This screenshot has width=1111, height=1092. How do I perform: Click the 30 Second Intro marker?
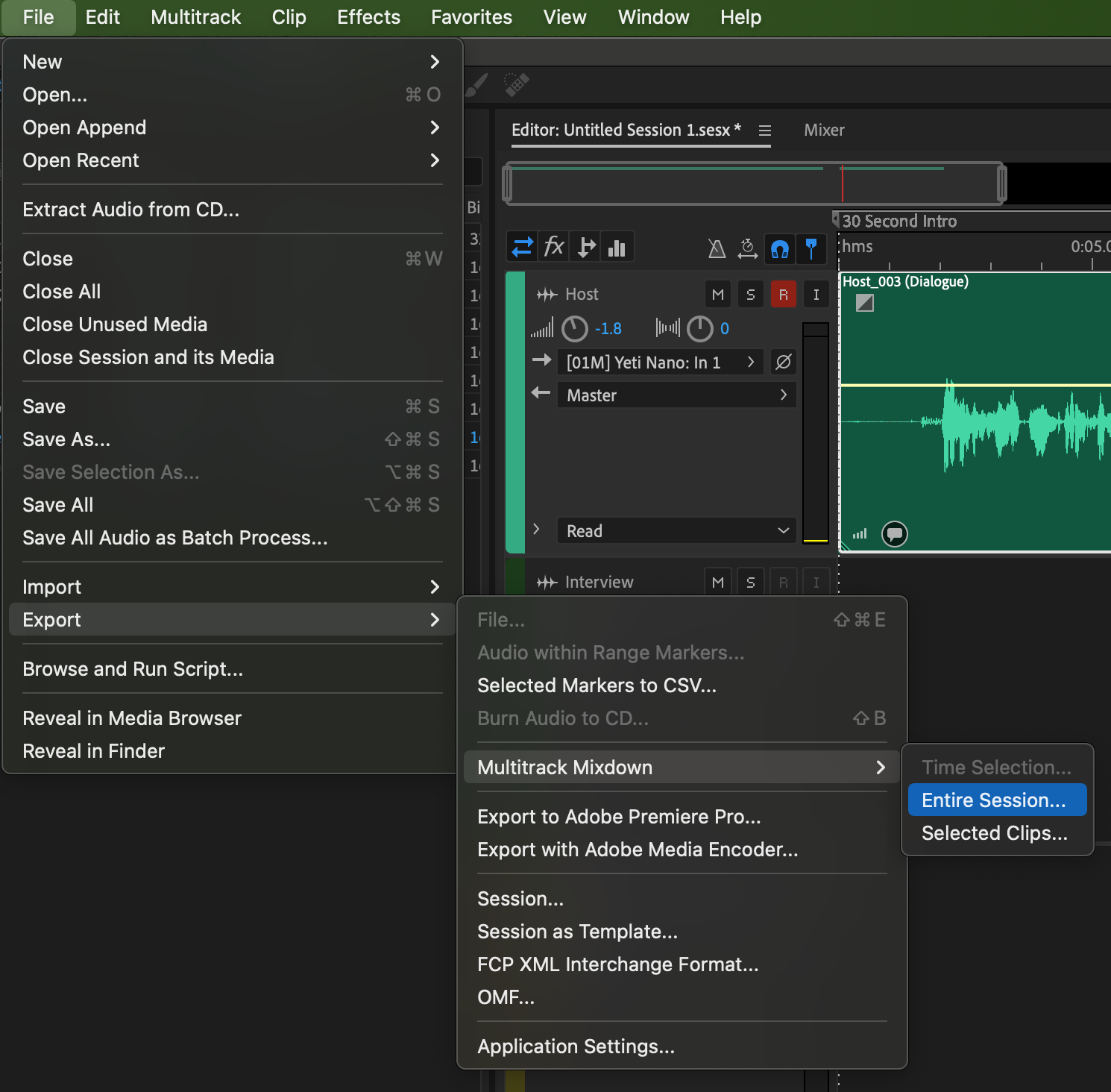(x=898, y=221)
